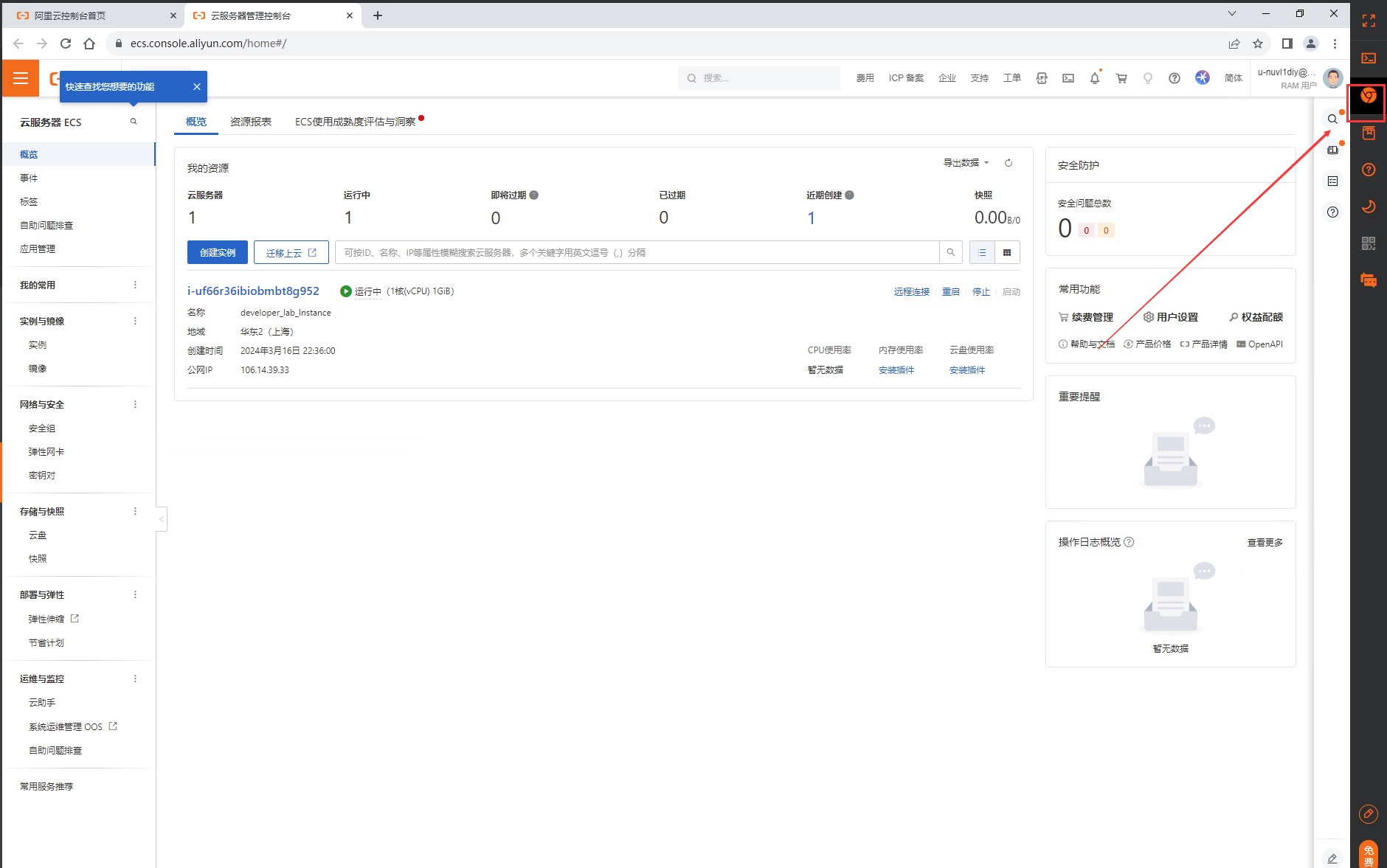1387x868 pixels.
Task: Click the floating panel help icon
Action: click(1332, 212)
